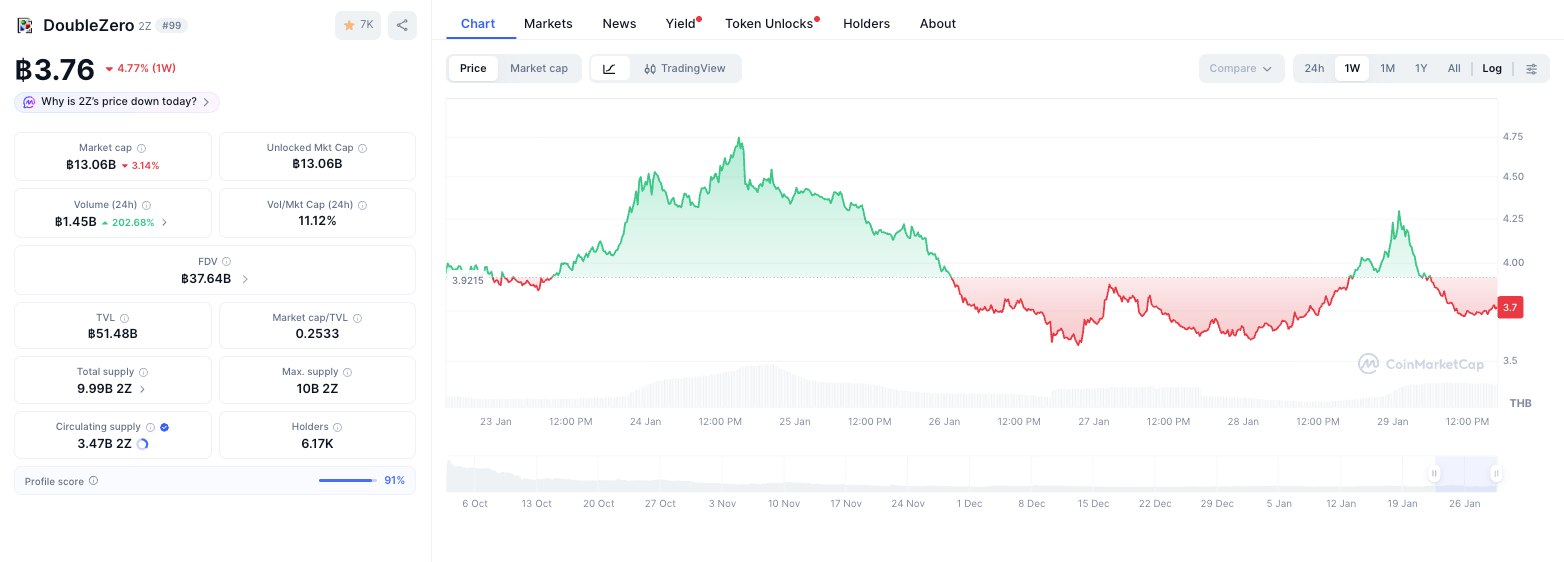Screen dimensions: 1564x562
Task: Set chart range to All
Action: click(1454, 68)
